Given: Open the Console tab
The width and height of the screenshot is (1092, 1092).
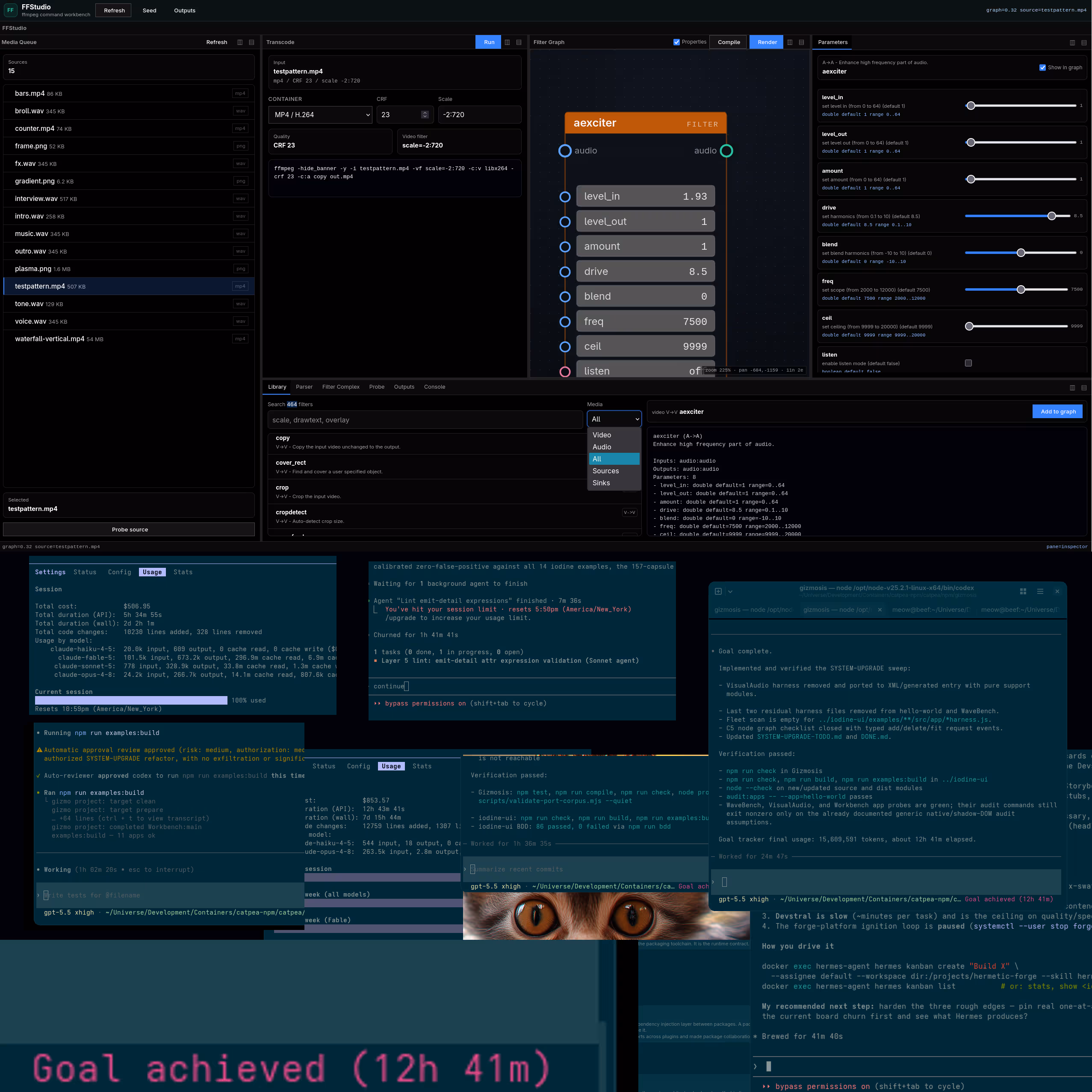Looking at the screenshot, I should [435, 387].
